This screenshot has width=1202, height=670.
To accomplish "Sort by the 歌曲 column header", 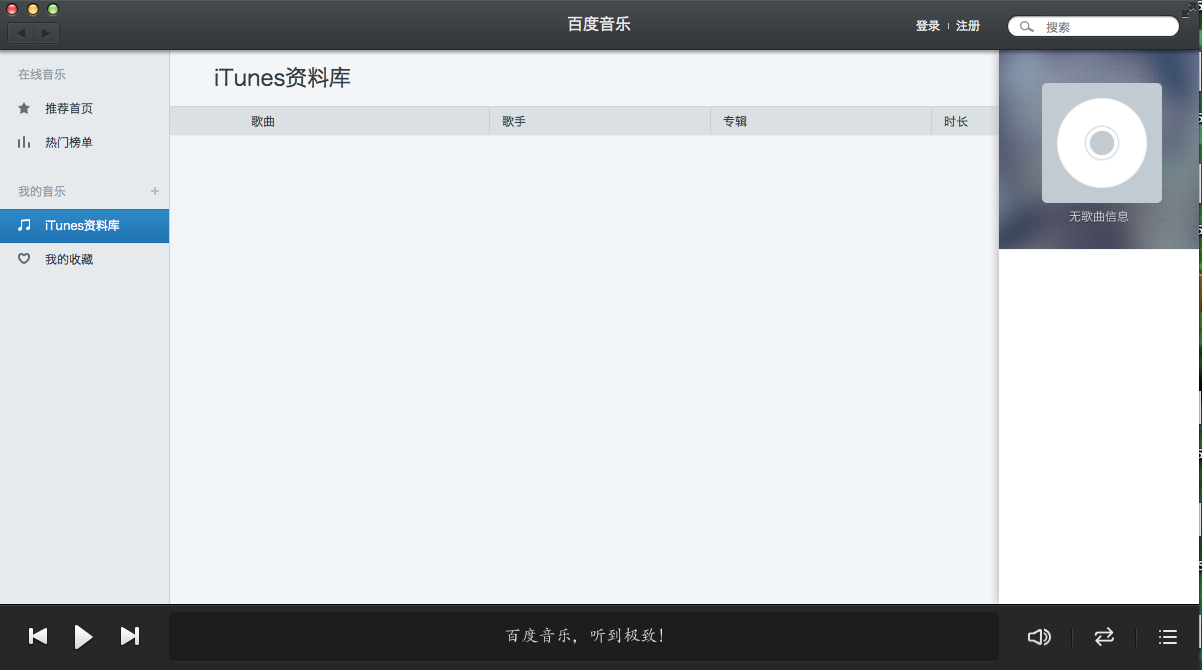I will pyautogui.click(x=263, y=121).
